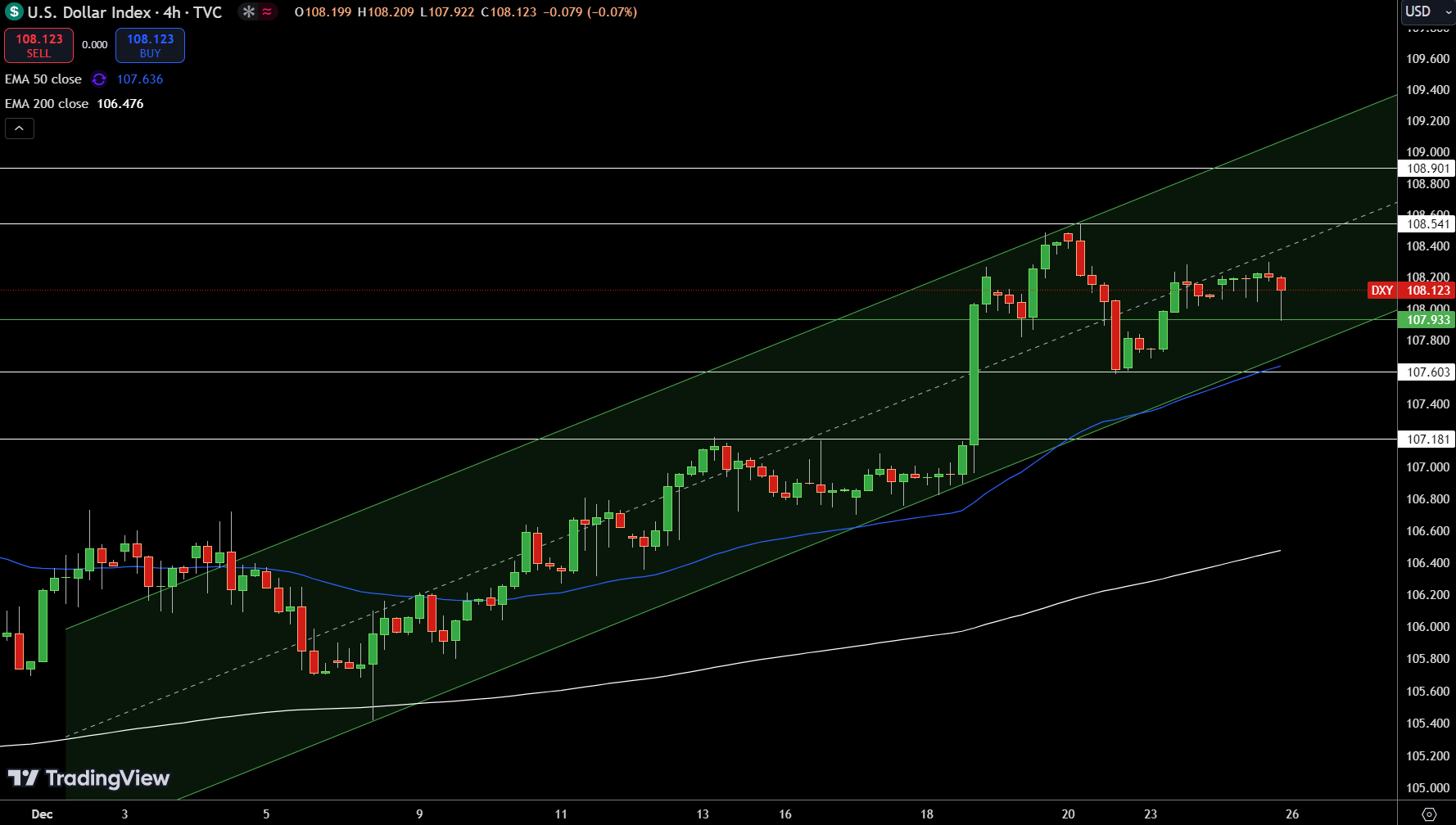
Task: Select the U.S. Dollar Index symbol title
Action: click(x=124, y=12)
